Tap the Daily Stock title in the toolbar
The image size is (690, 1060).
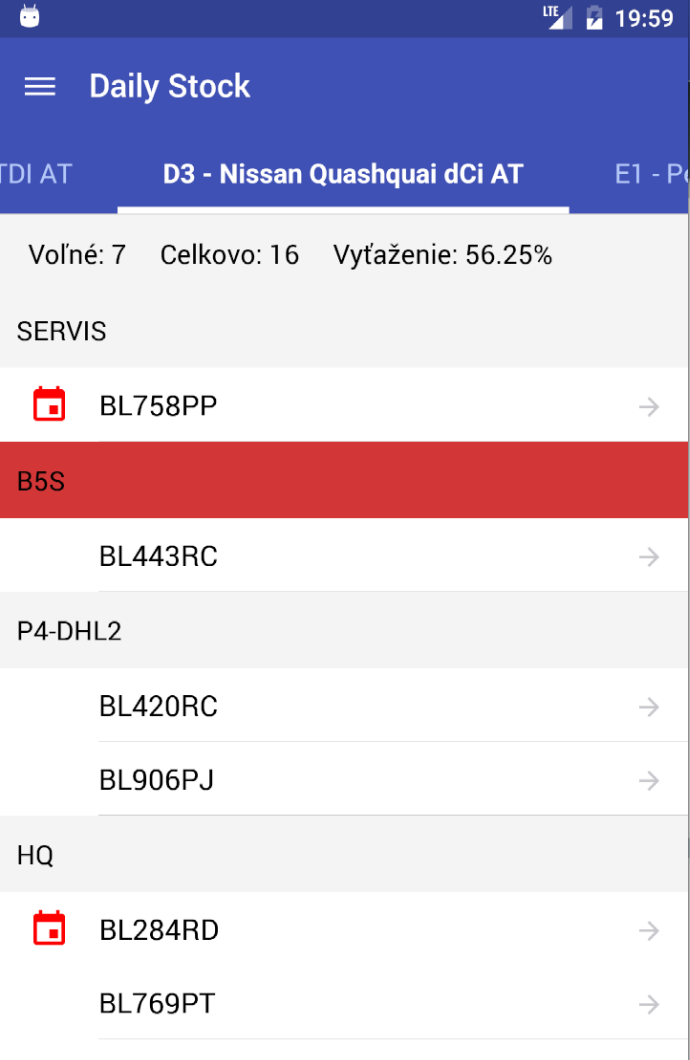coord(169,86)
